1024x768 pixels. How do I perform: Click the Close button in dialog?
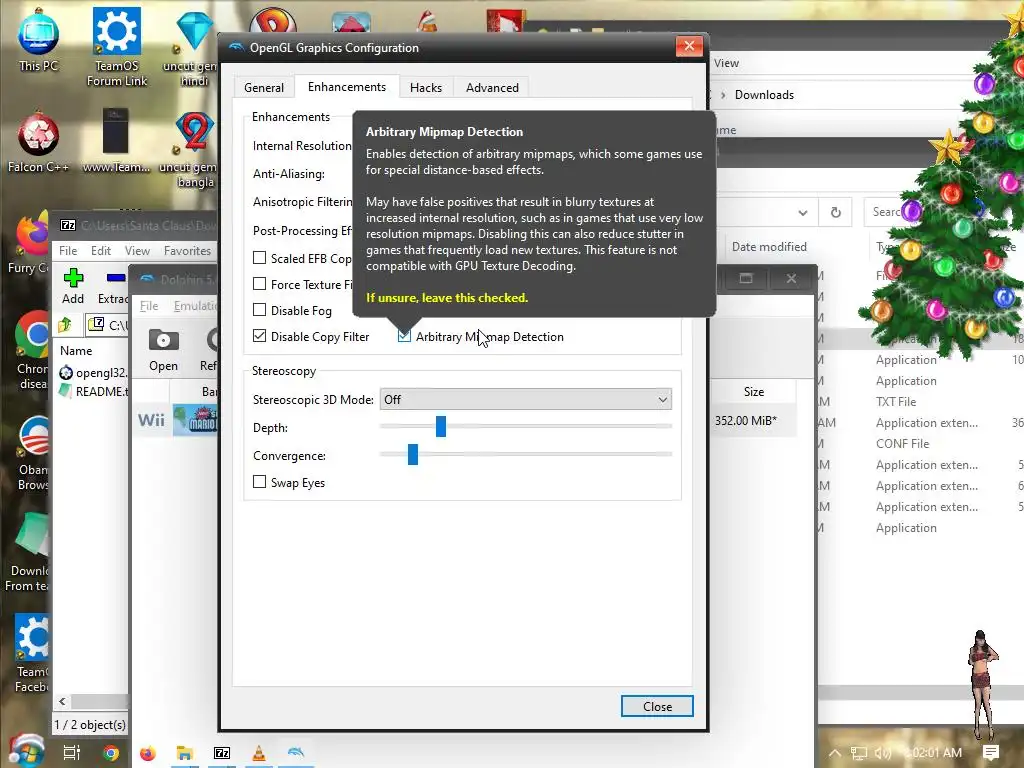click(x=657, y=706)
